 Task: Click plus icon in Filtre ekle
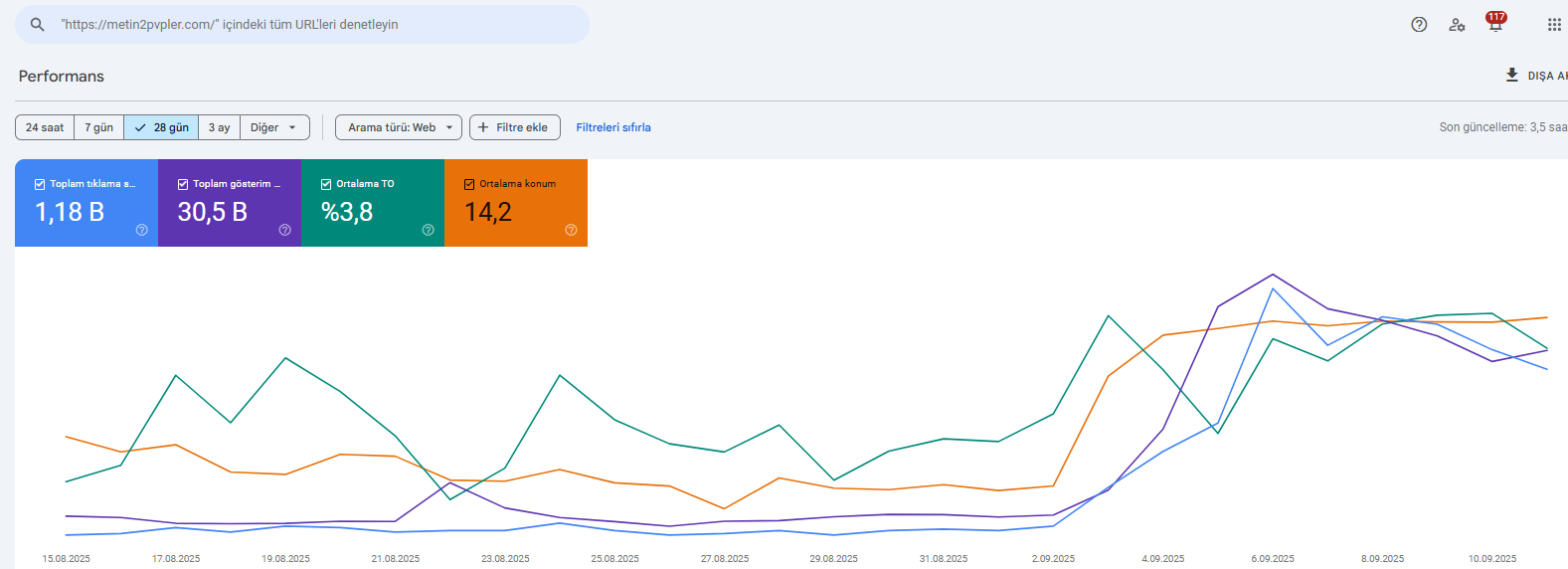pyautogui.click(x=483, y=127)
